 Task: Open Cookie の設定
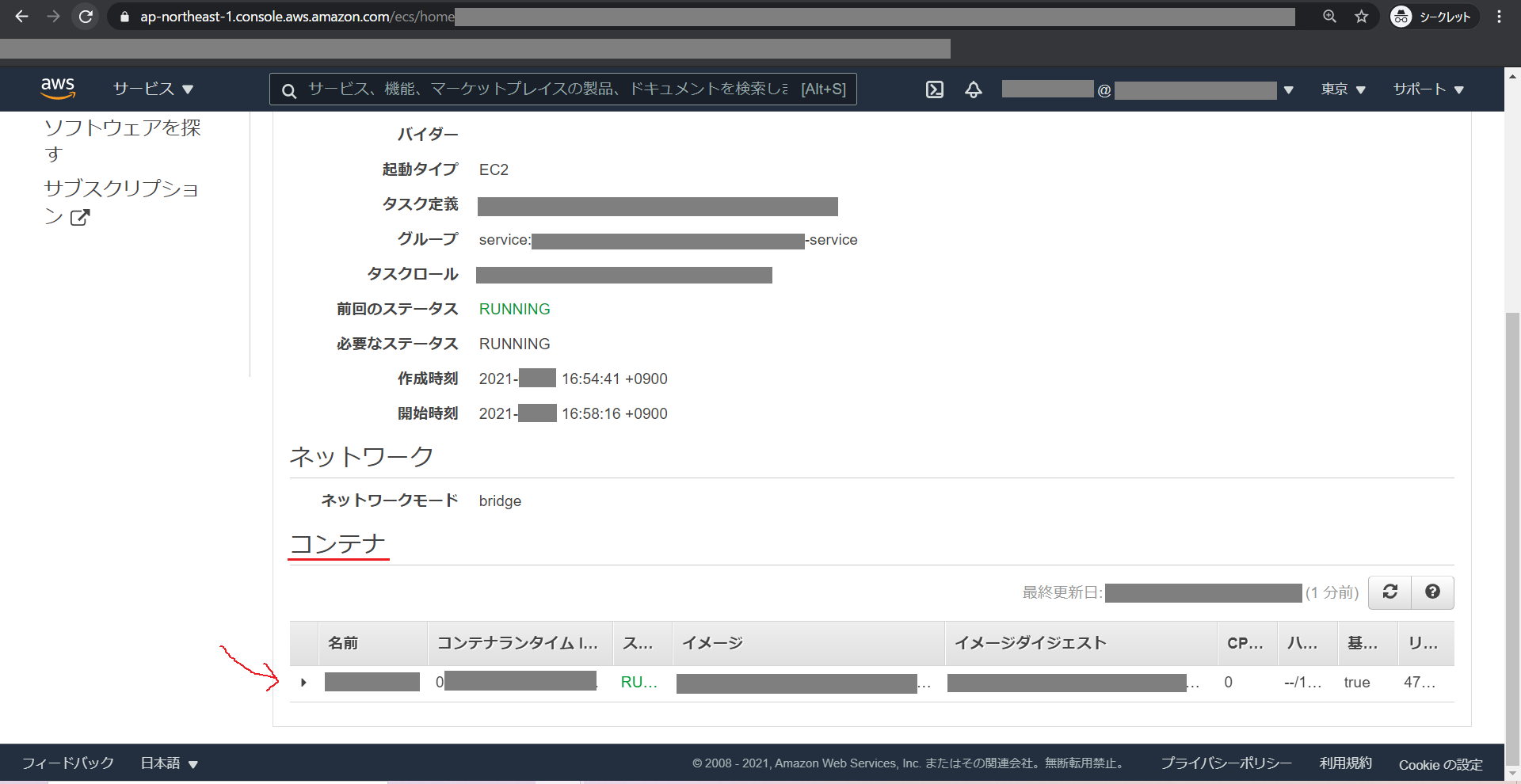coord(1440,764)
